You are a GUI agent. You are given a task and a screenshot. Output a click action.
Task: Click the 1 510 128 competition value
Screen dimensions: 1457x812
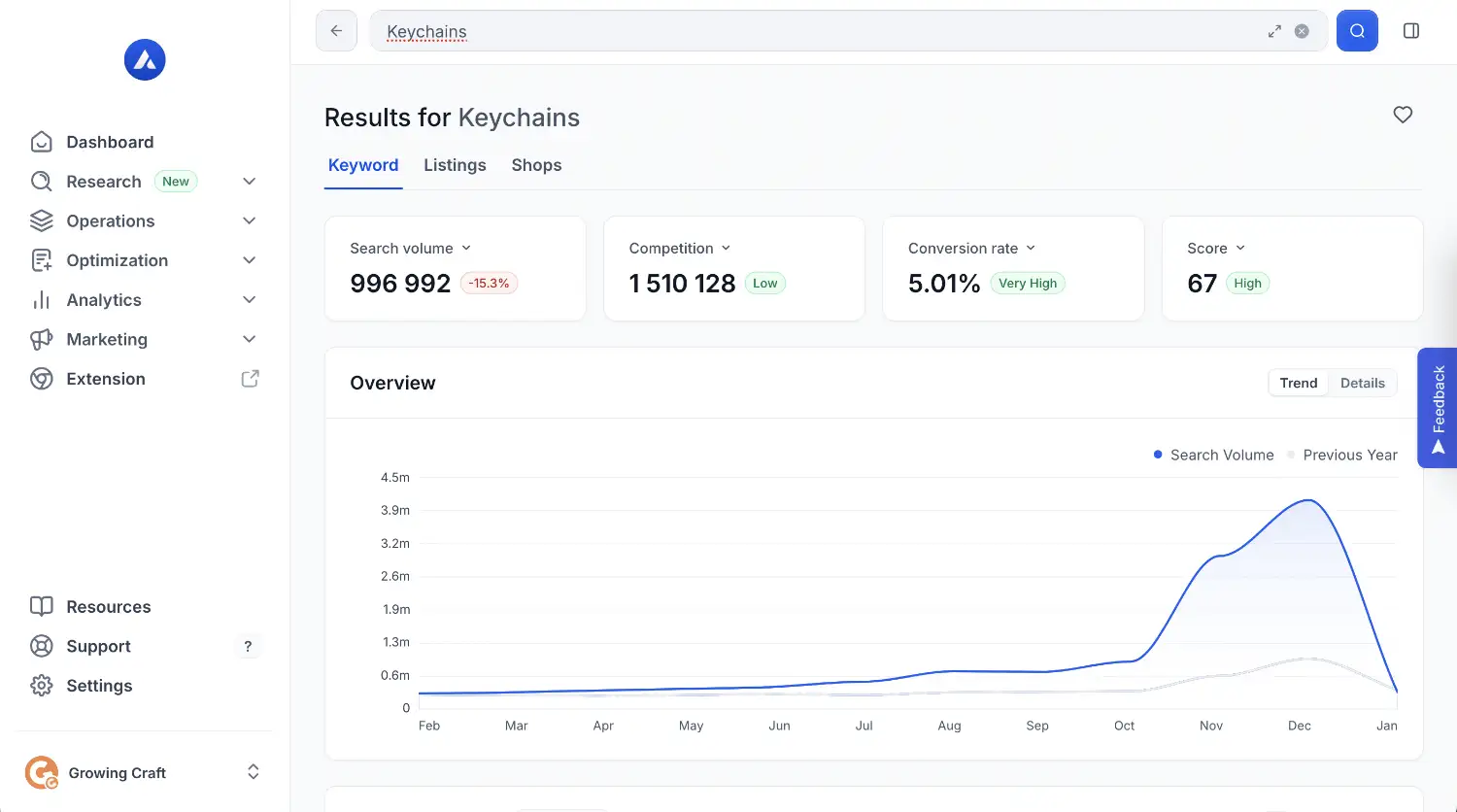tap(682, 284)
